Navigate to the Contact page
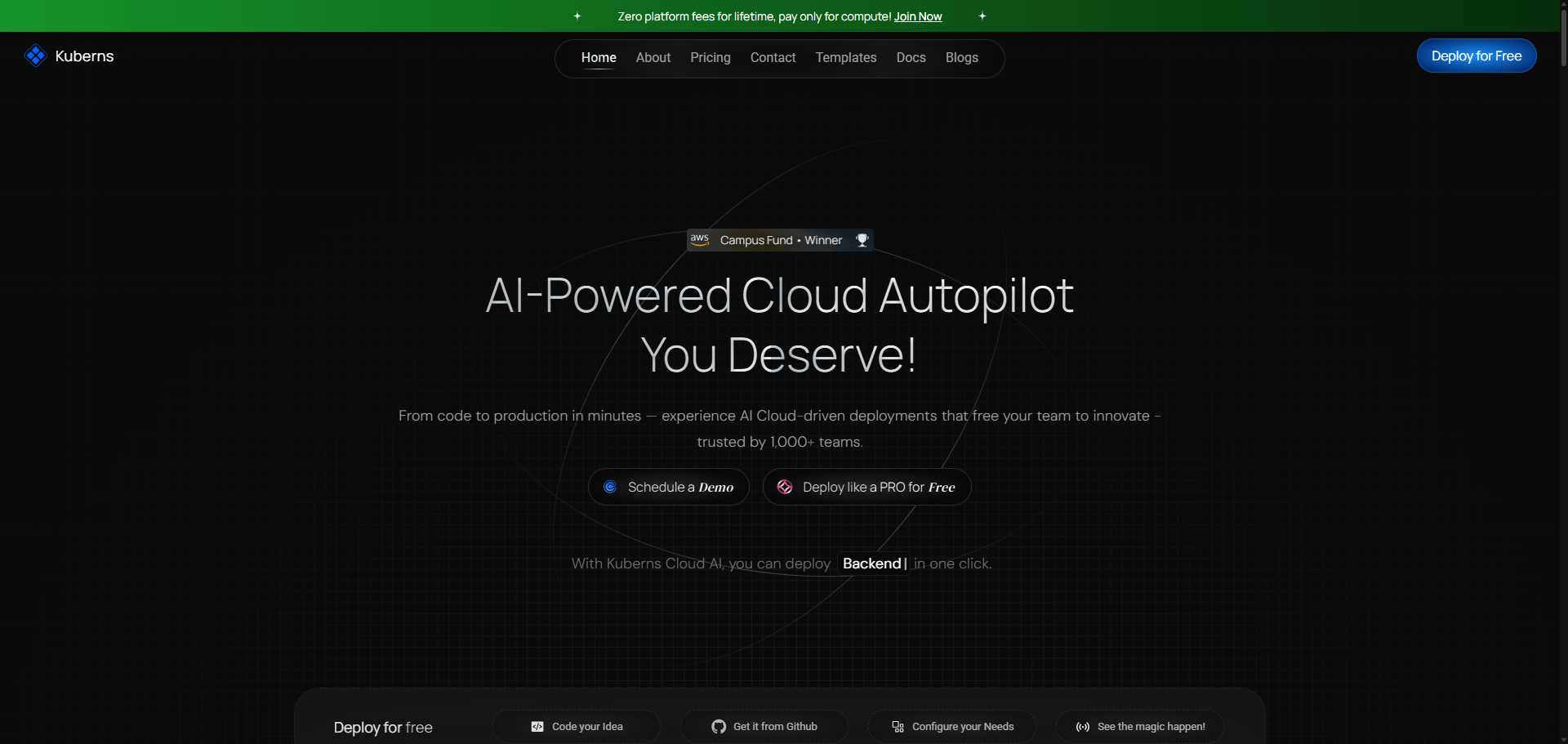Screen dimensions: 1568x744 773,57
